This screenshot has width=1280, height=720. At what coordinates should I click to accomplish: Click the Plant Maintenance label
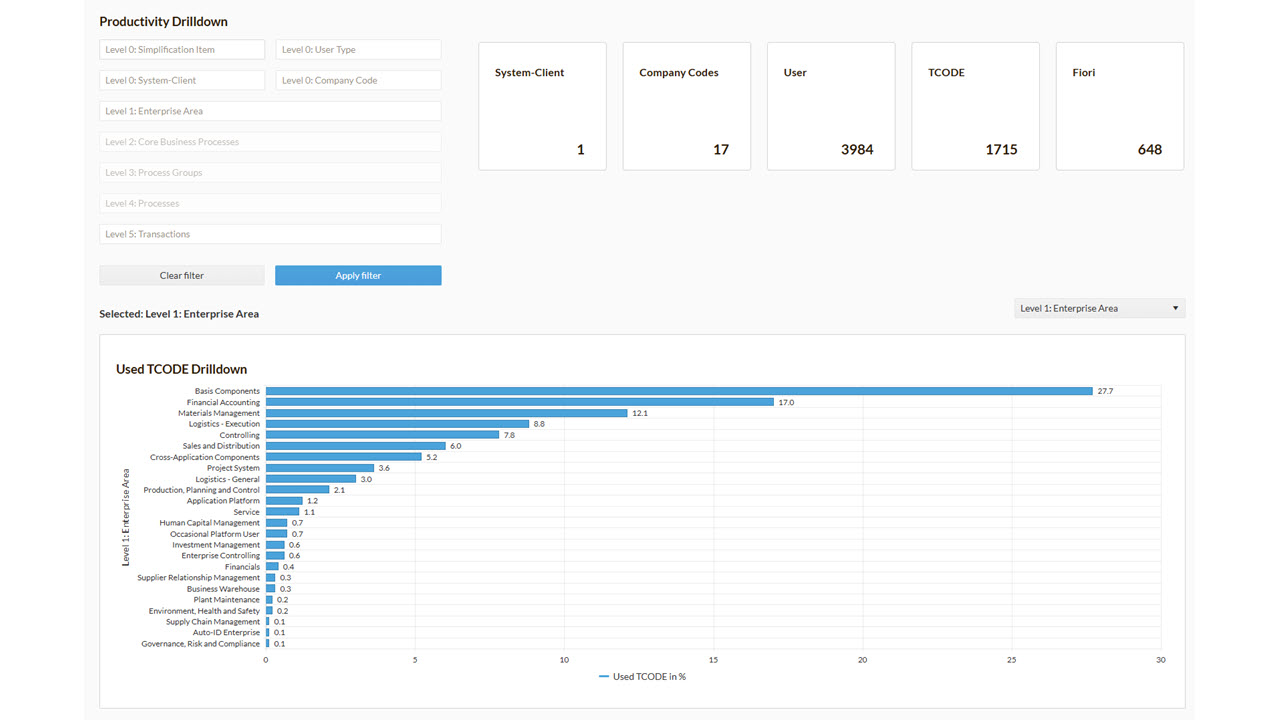[227, 600]
